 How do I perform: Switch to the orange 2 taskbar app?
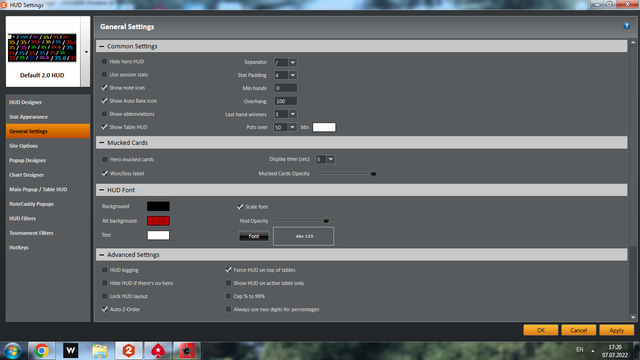129,351
